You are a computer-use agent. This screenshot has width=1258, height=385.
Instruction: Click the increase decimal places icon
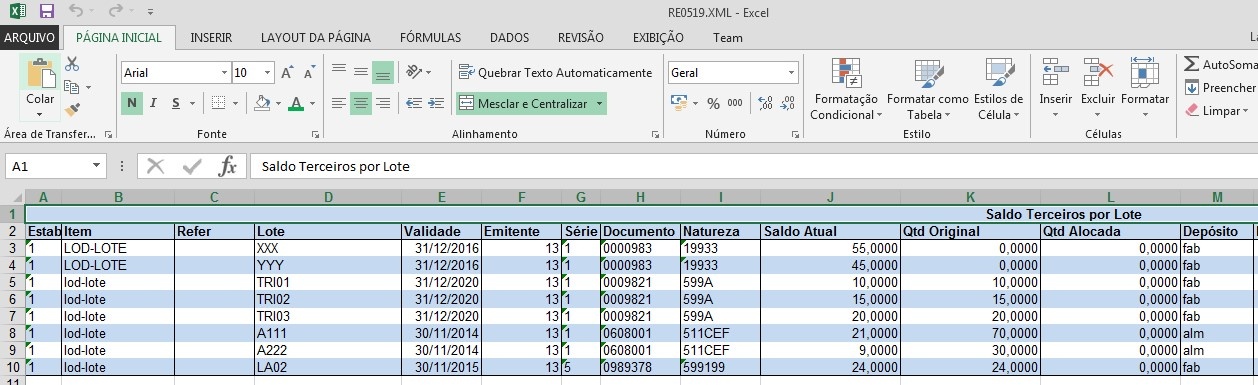point(765,103)
